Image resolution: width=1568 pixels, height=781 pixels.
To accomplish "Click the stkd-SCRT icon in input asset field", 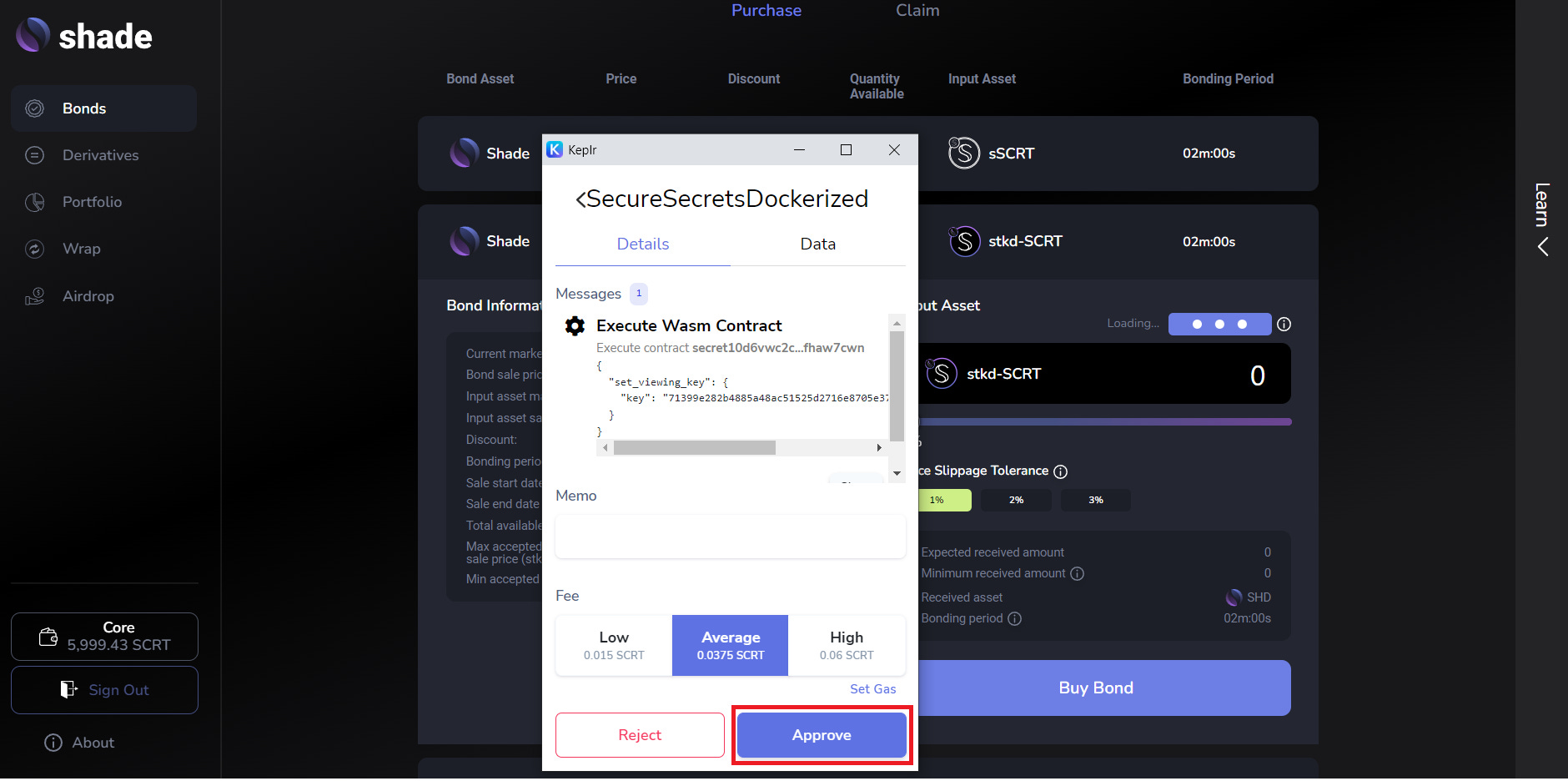I will click(942, 373).
